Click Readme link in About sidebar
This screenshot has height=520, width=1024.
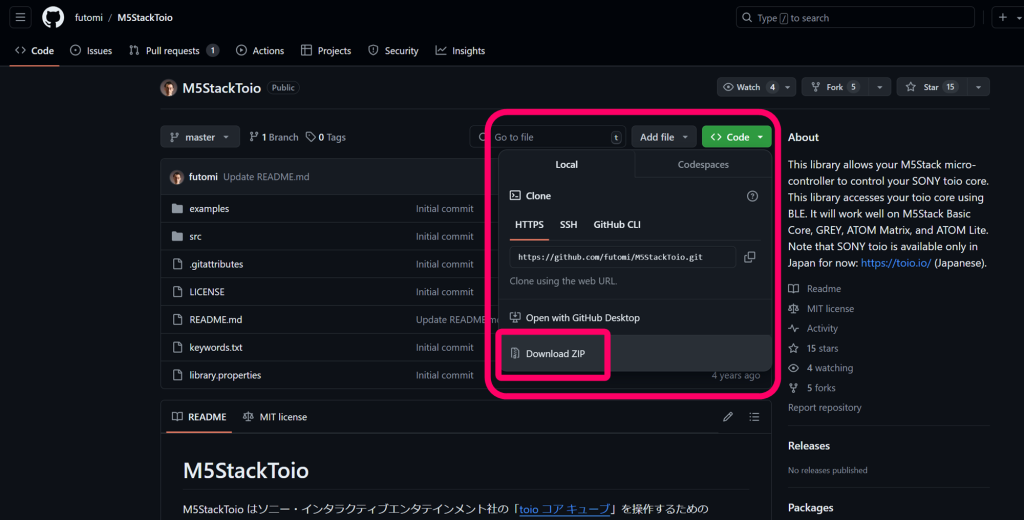[x=815, y=289]
